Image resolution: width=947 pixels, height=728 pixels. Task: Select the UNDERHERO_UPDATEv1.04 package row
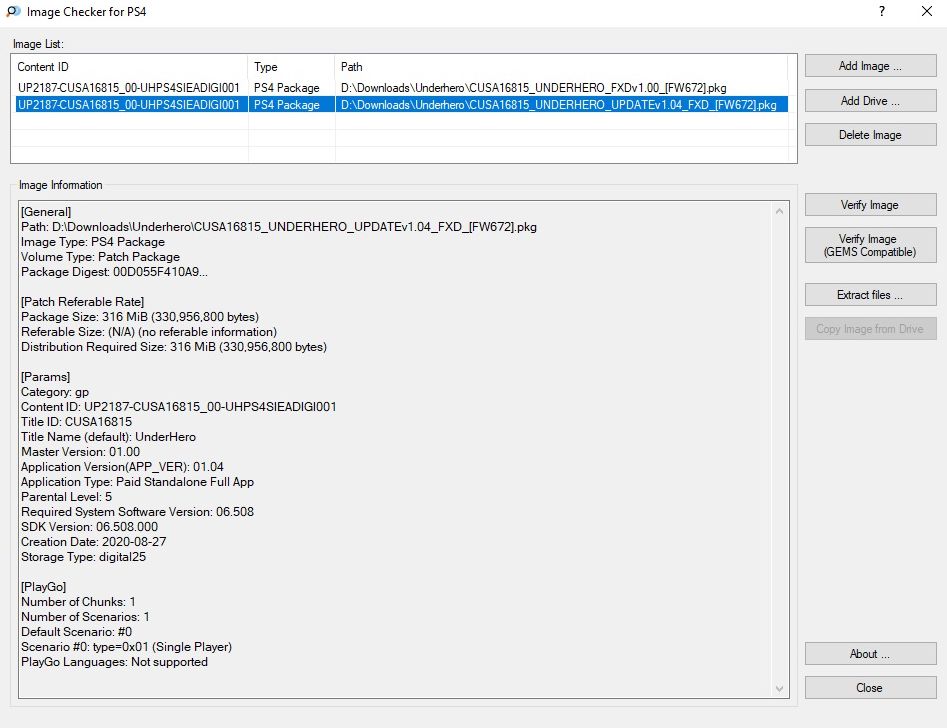click(x=400, y=104)
